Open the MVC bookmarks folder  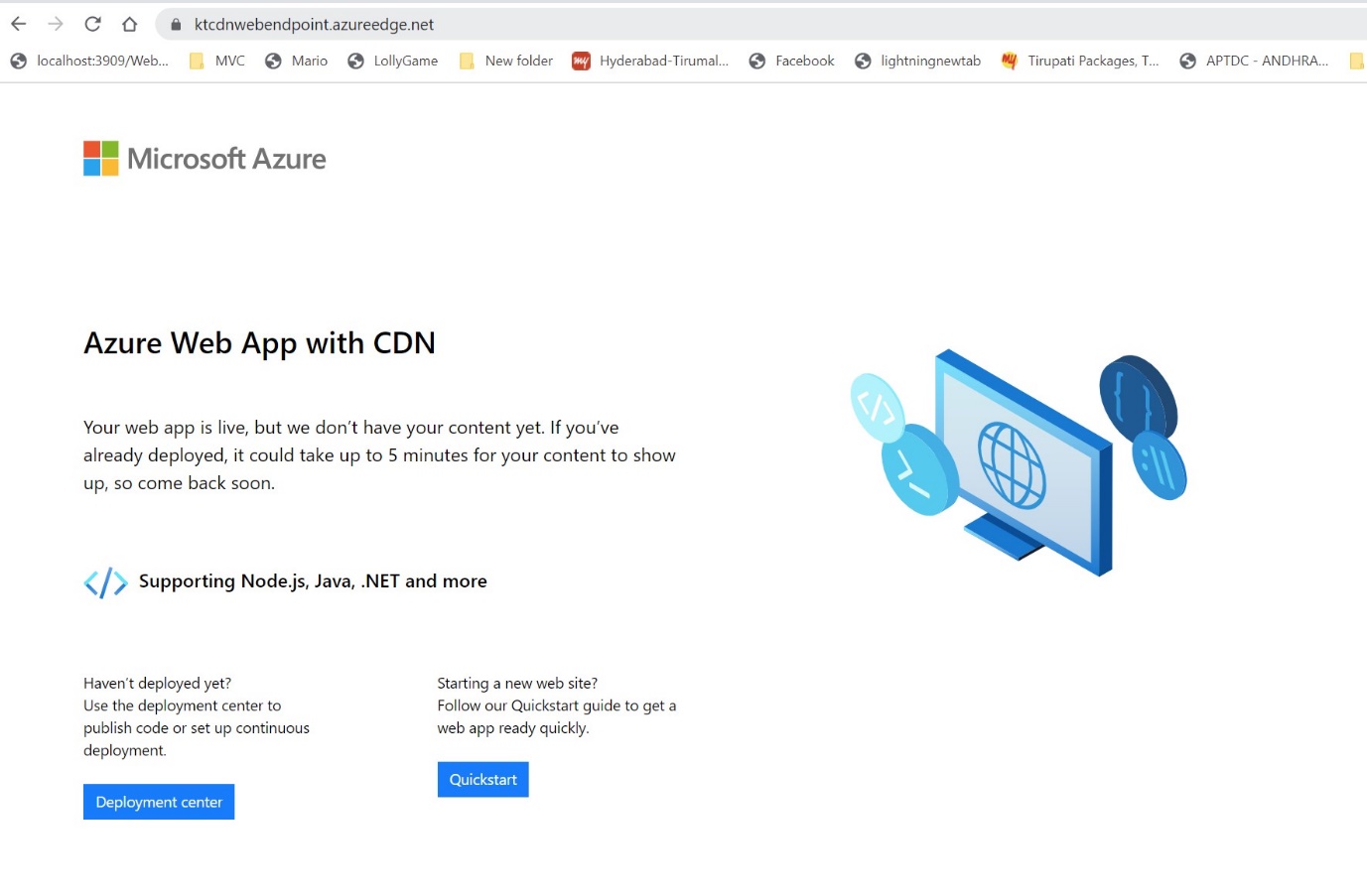click(x=217, y=61)
